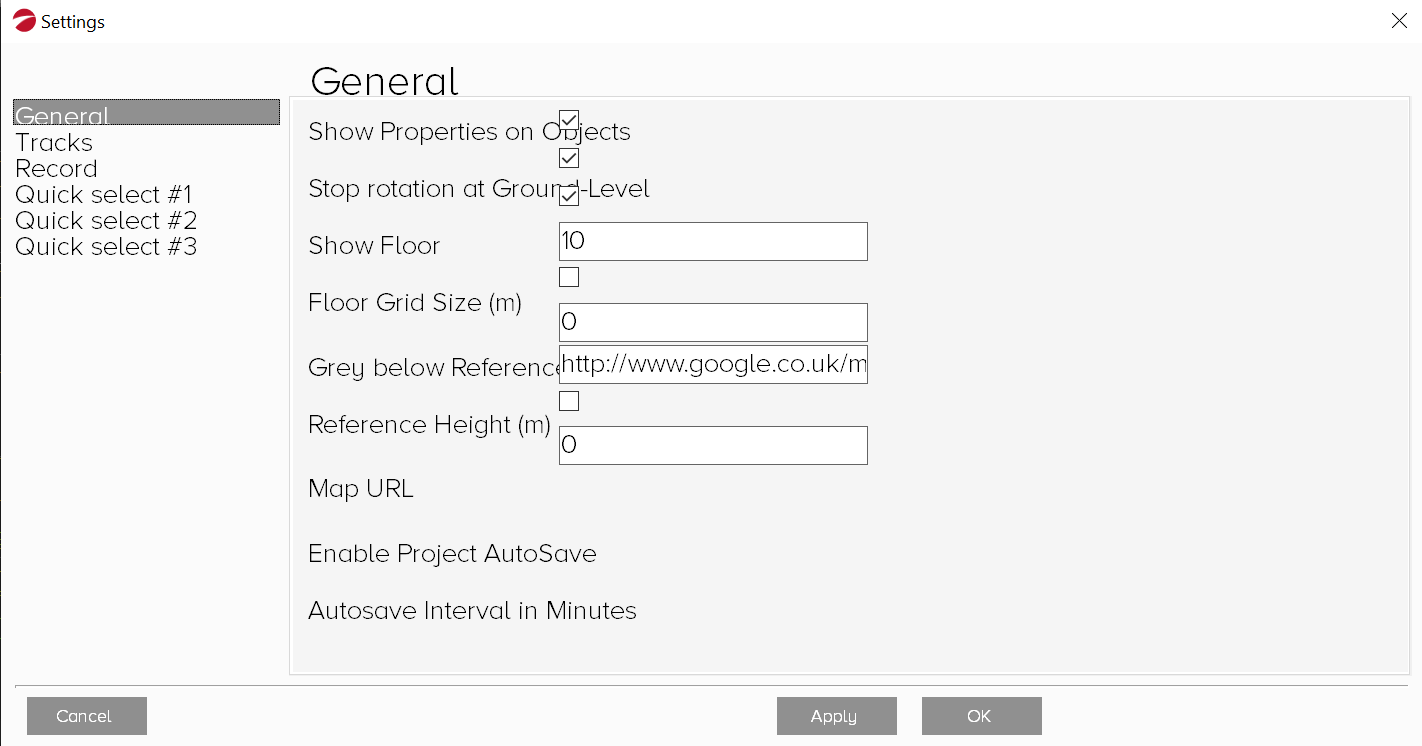Open the Tracks settings category
The height and width of the screenshot is (746, 1422).
click(x=54, y=143)
